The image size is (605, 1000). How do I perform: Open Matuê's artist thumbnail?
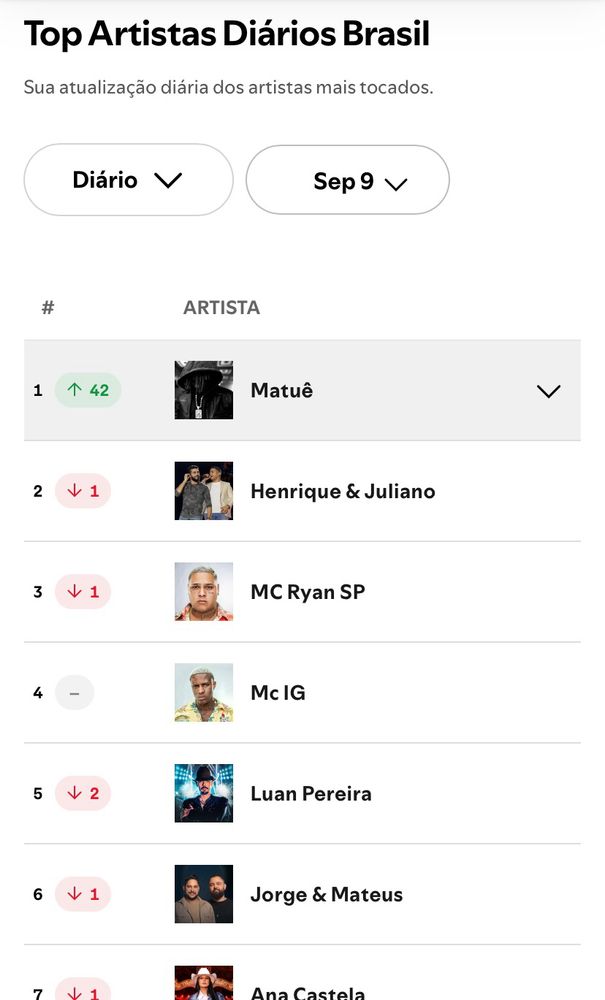coord(204,390)
